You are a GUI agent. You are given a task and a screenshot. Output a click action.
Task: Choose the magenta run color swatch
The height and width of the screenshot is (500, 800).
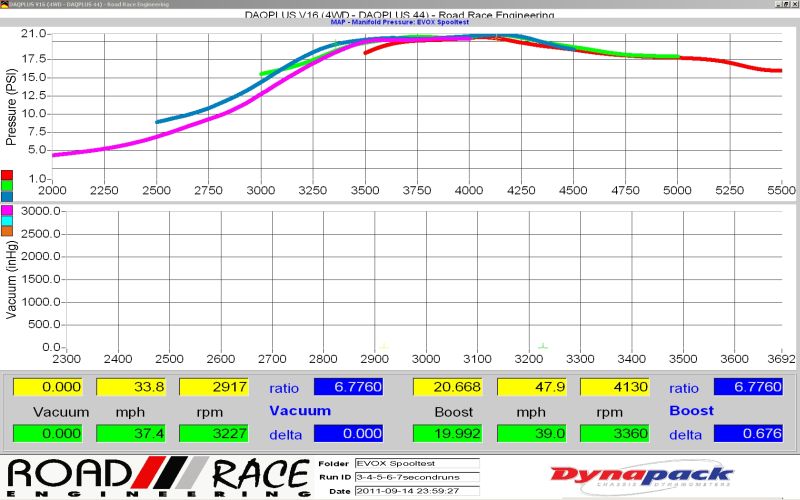coord(7,208)
